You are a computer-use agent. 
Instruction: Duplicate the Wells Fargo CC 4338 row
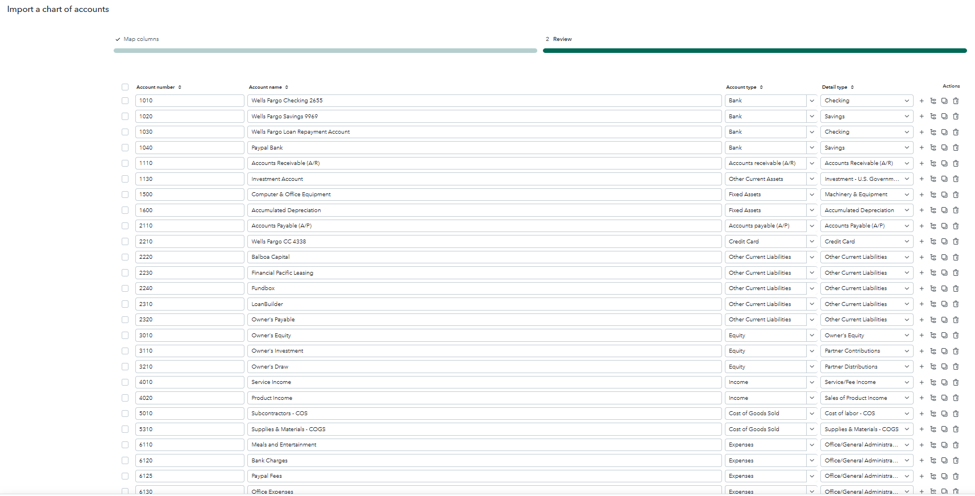pyautogui.click(x=944, y=242)
